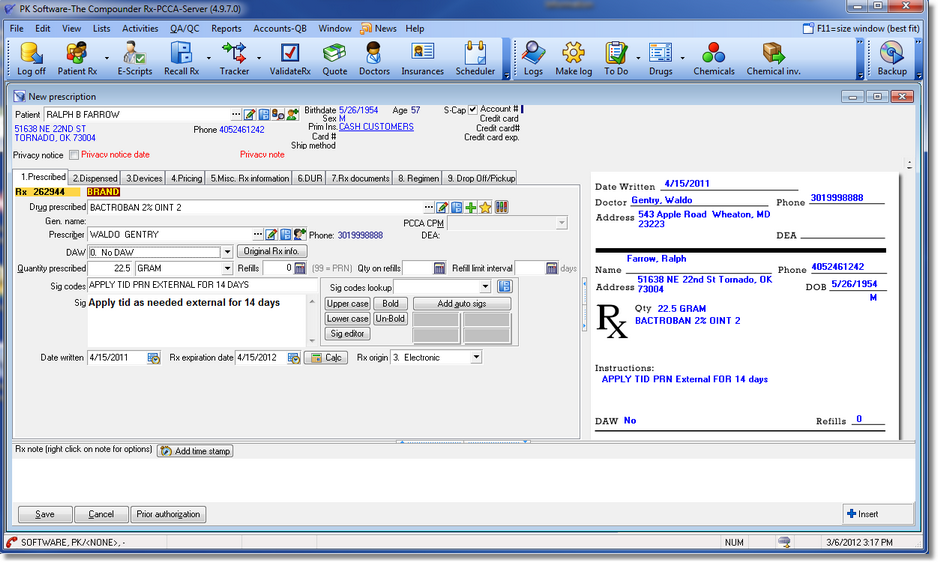The width and height of the screenshot is (938, 563).
Task: Click the ValidateRx toolbar icon
Action: tap(290, 58)
